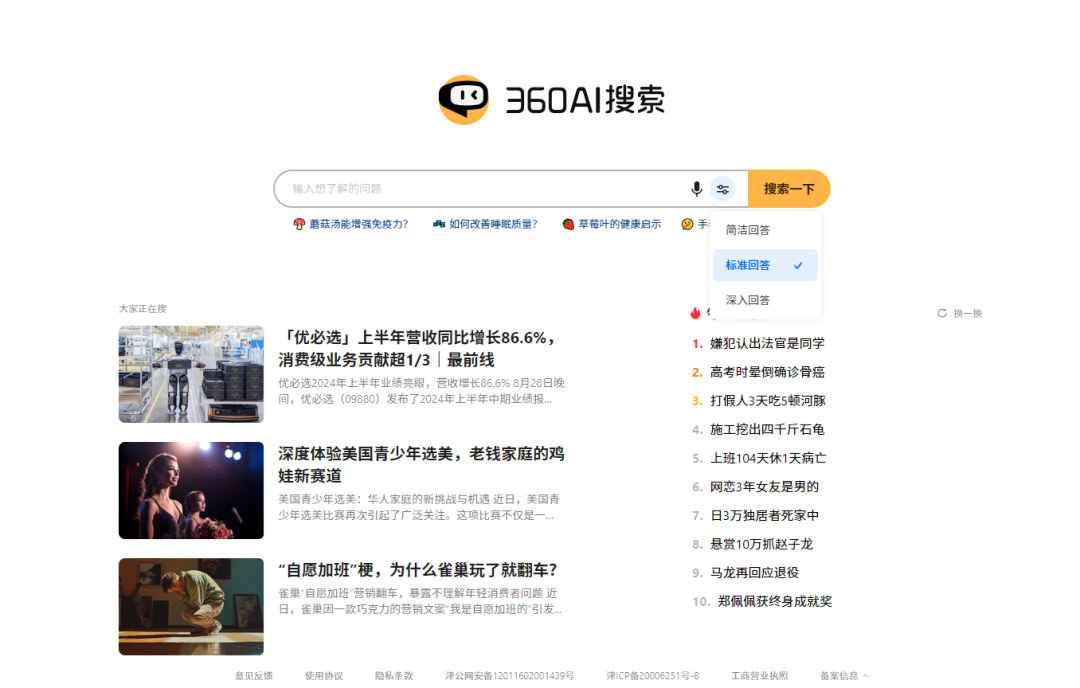Open hot search 上班104天休1天病亡
The image size is (1080, 688).
(768, 459)
